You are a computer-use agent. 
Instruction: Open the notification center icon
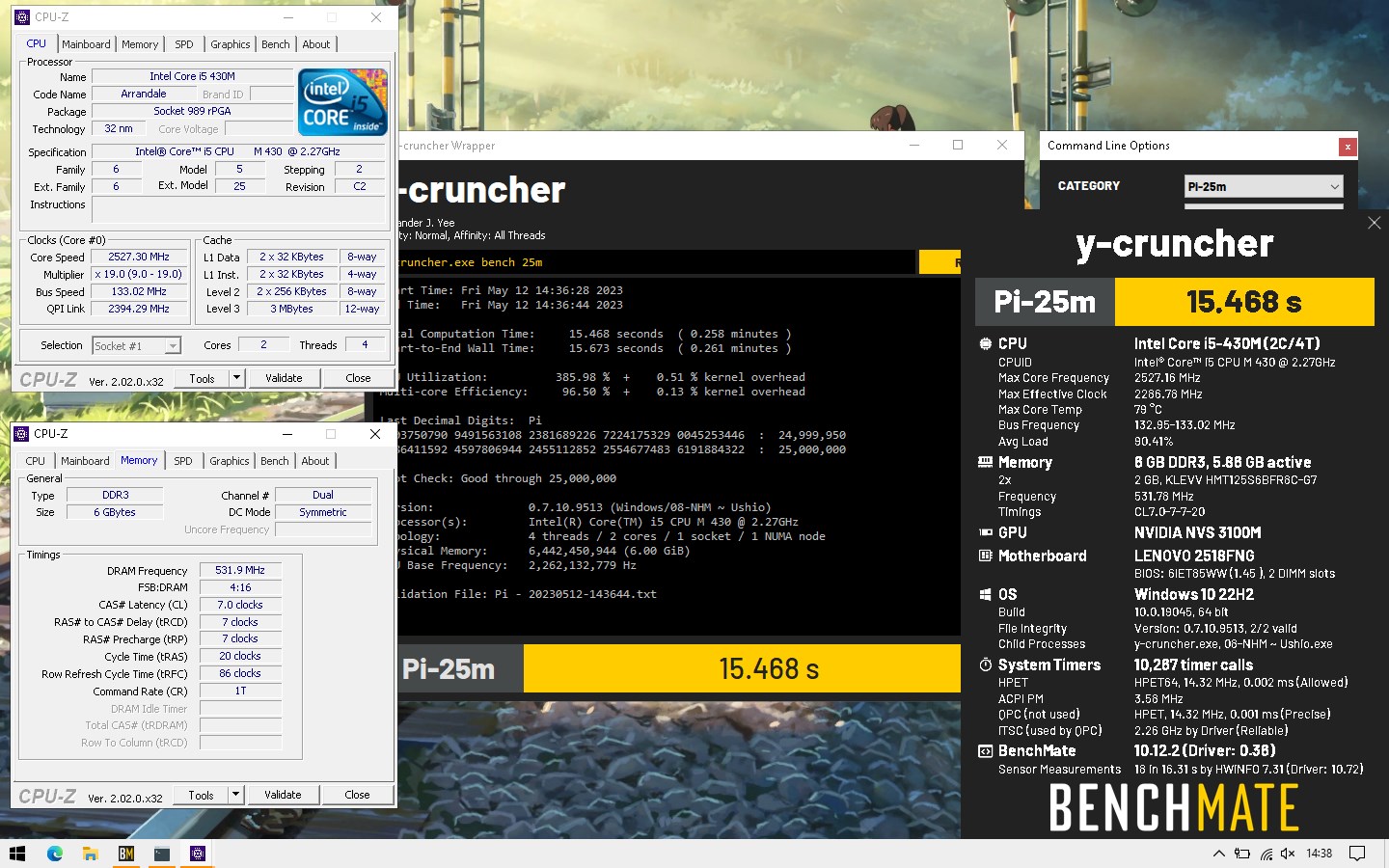pyautogui.click(x=1357, y=854)
